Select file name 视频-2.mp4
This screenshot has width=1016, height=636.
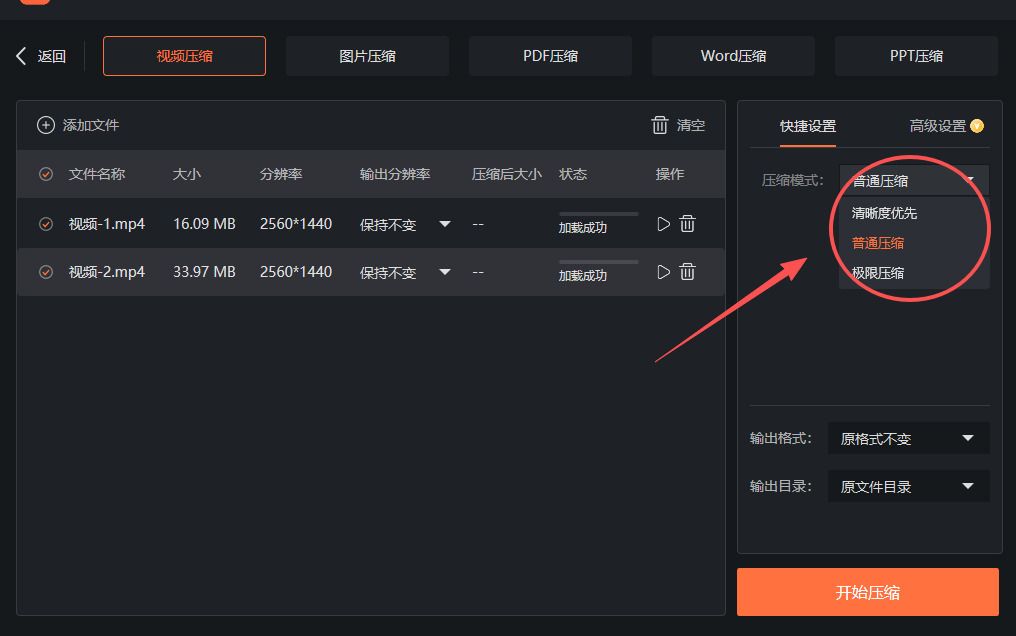pos(107,272)
